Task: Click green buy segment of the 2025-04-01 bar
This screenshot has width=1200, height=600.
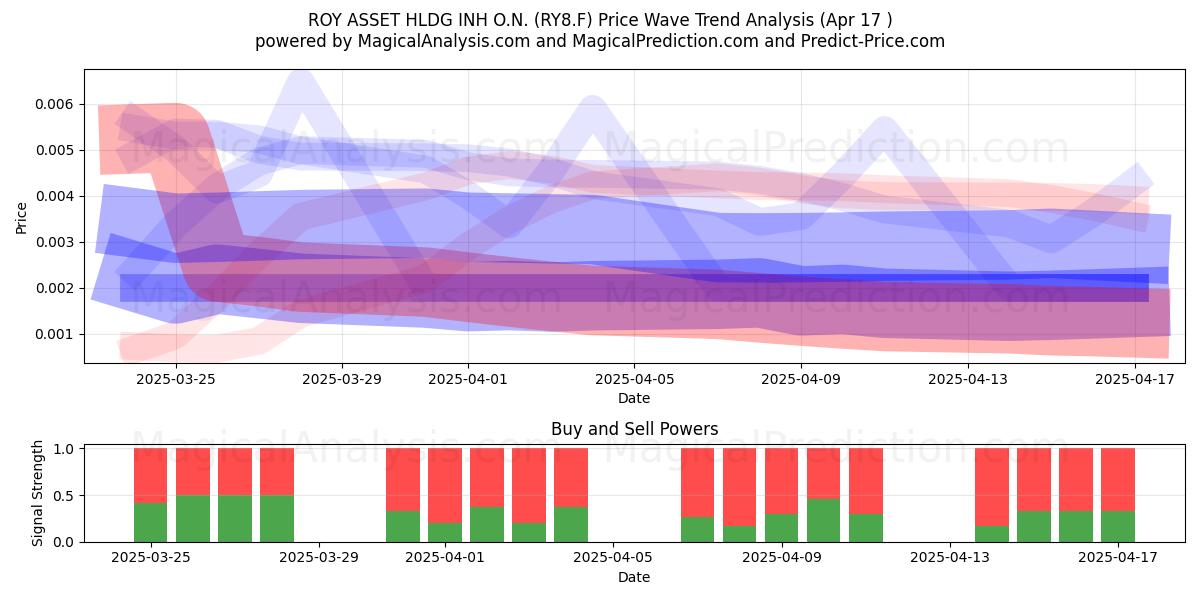Action: click(x=445, y=533)
